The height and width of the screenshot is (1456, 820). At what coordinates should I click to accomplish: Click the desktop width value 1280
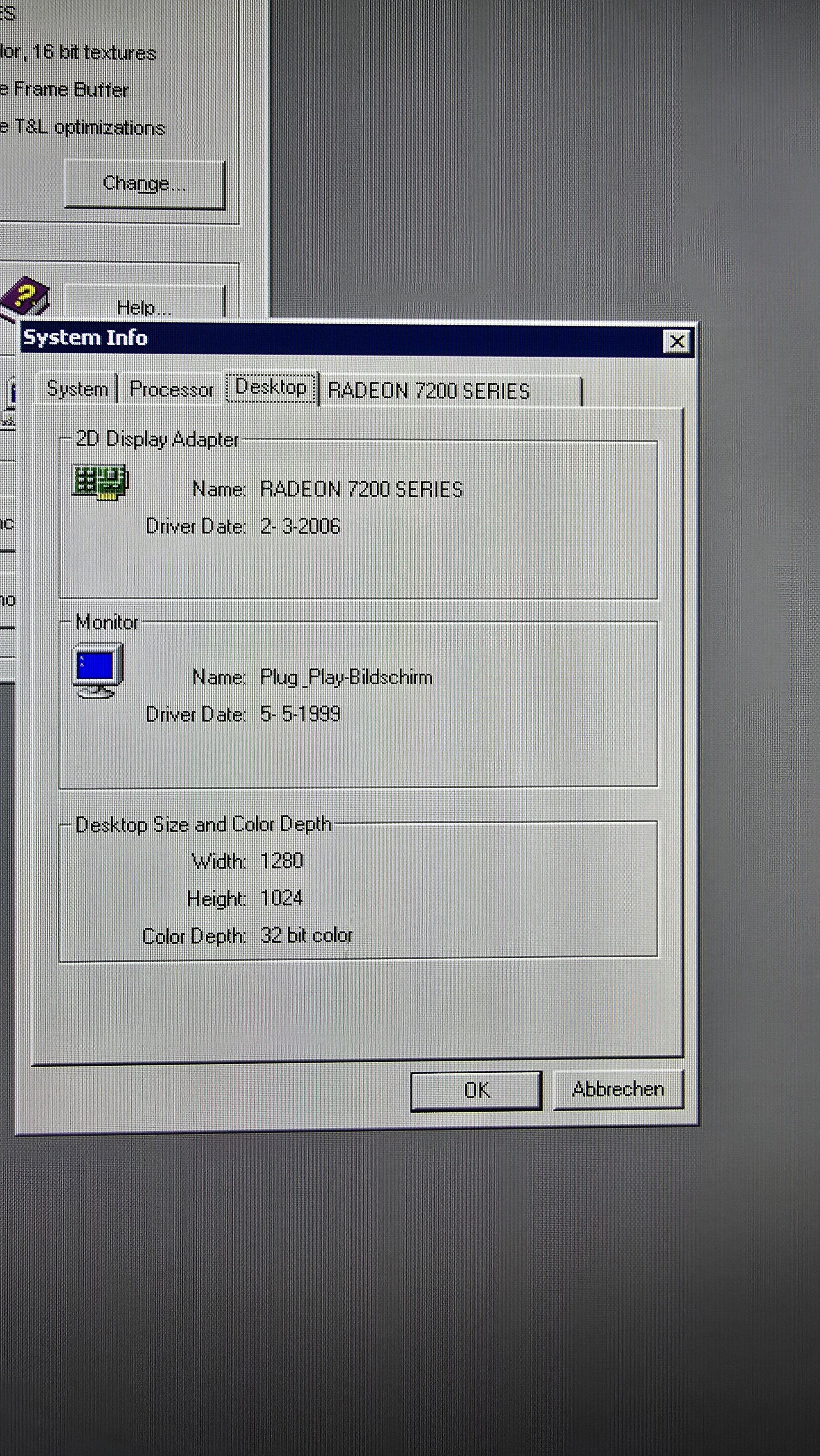(281, 860)
